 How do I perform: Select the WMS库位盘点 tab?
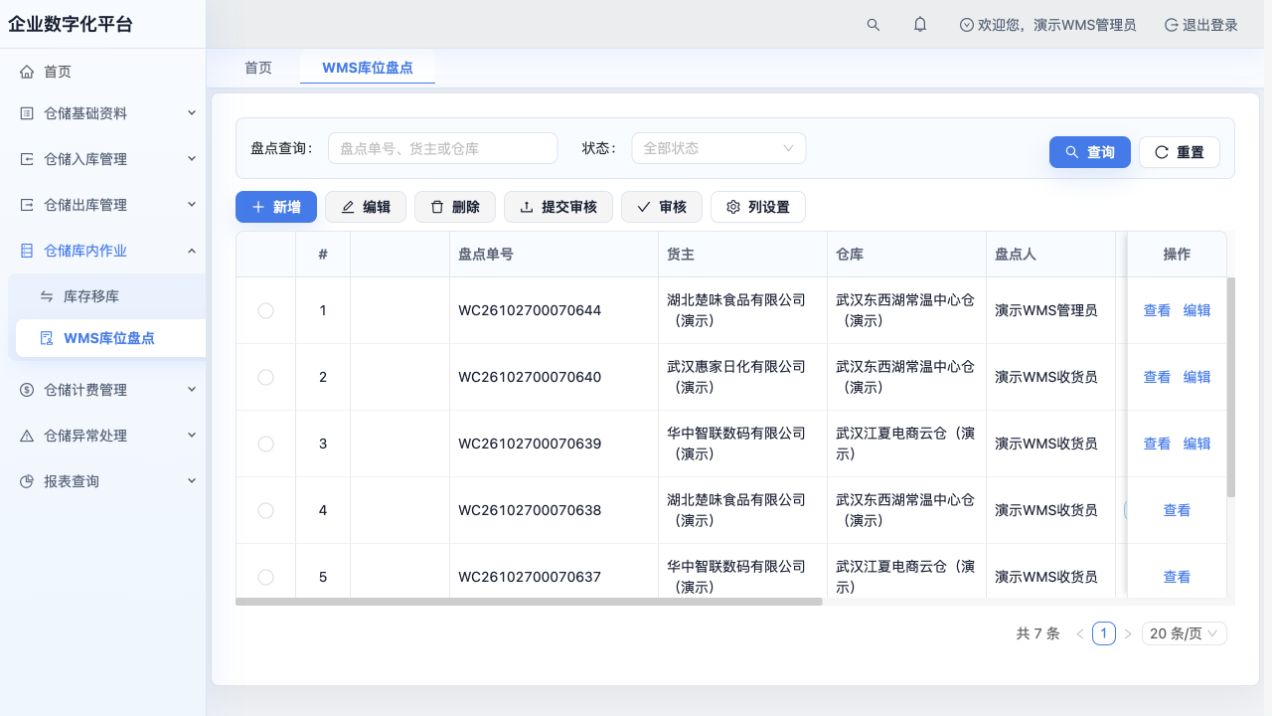[367, 68]
